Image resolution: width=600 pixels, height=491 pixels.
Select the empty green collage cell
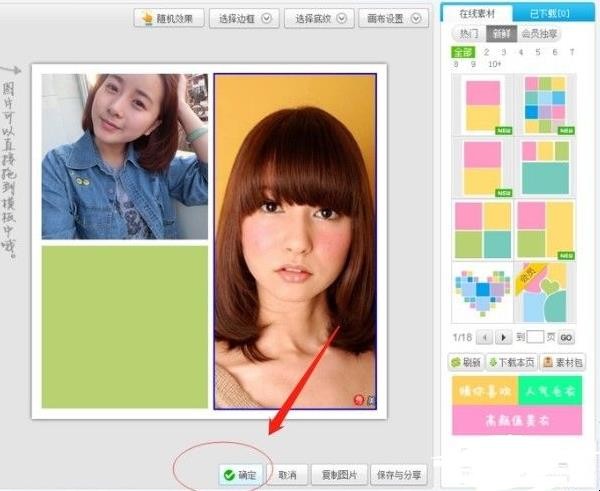click(x=125, y=327)
